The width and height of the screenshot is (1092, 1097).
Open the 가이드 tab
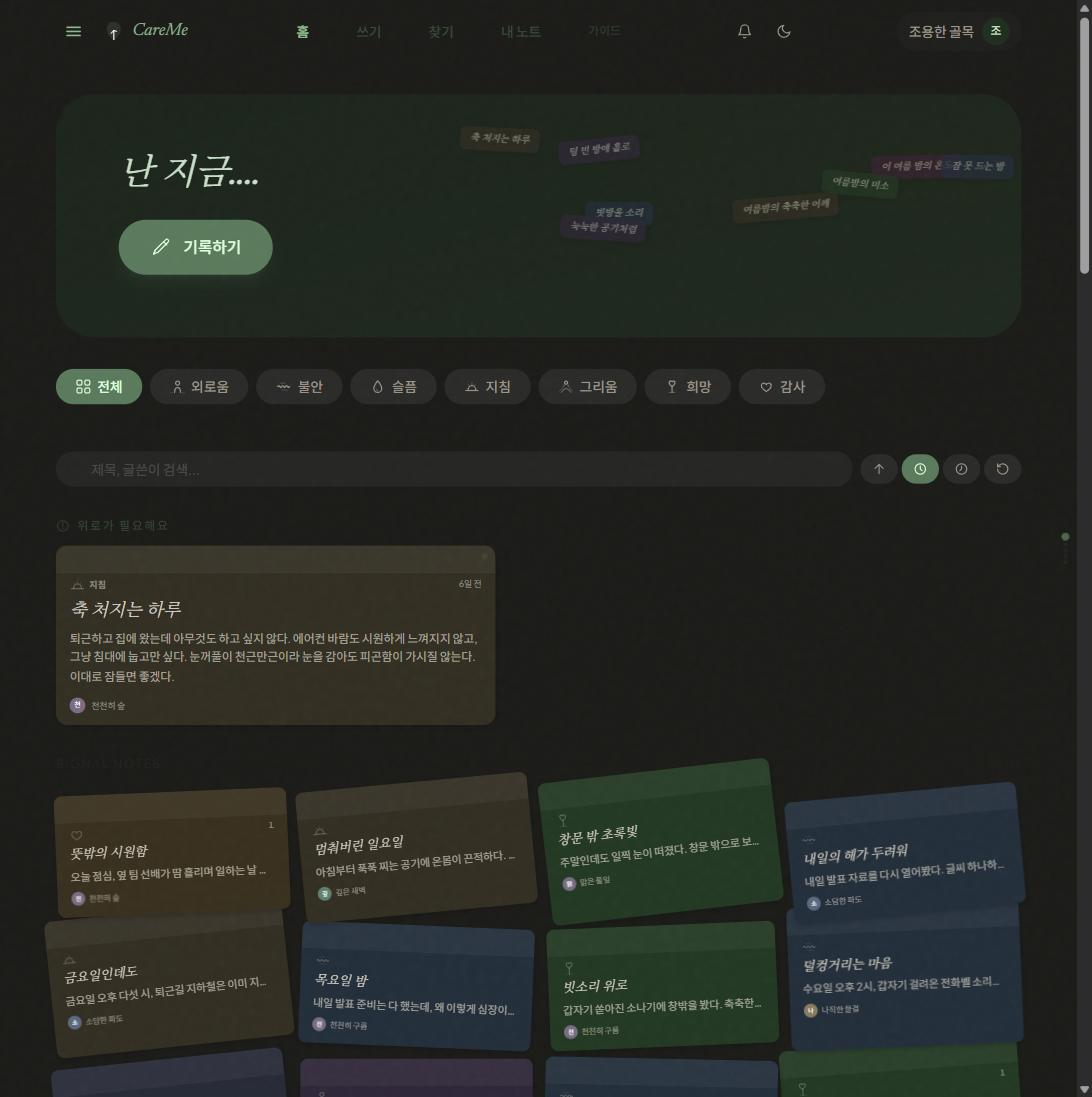[x=604, y=31]
